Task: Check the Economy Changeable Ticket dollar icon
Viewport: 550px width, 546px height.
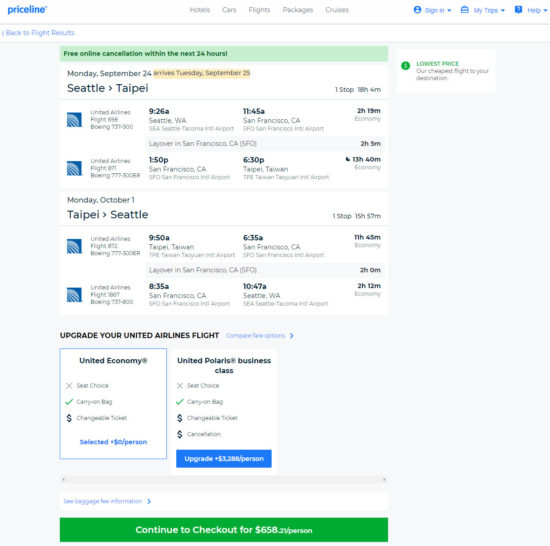Action: click(x=69, y=418)
